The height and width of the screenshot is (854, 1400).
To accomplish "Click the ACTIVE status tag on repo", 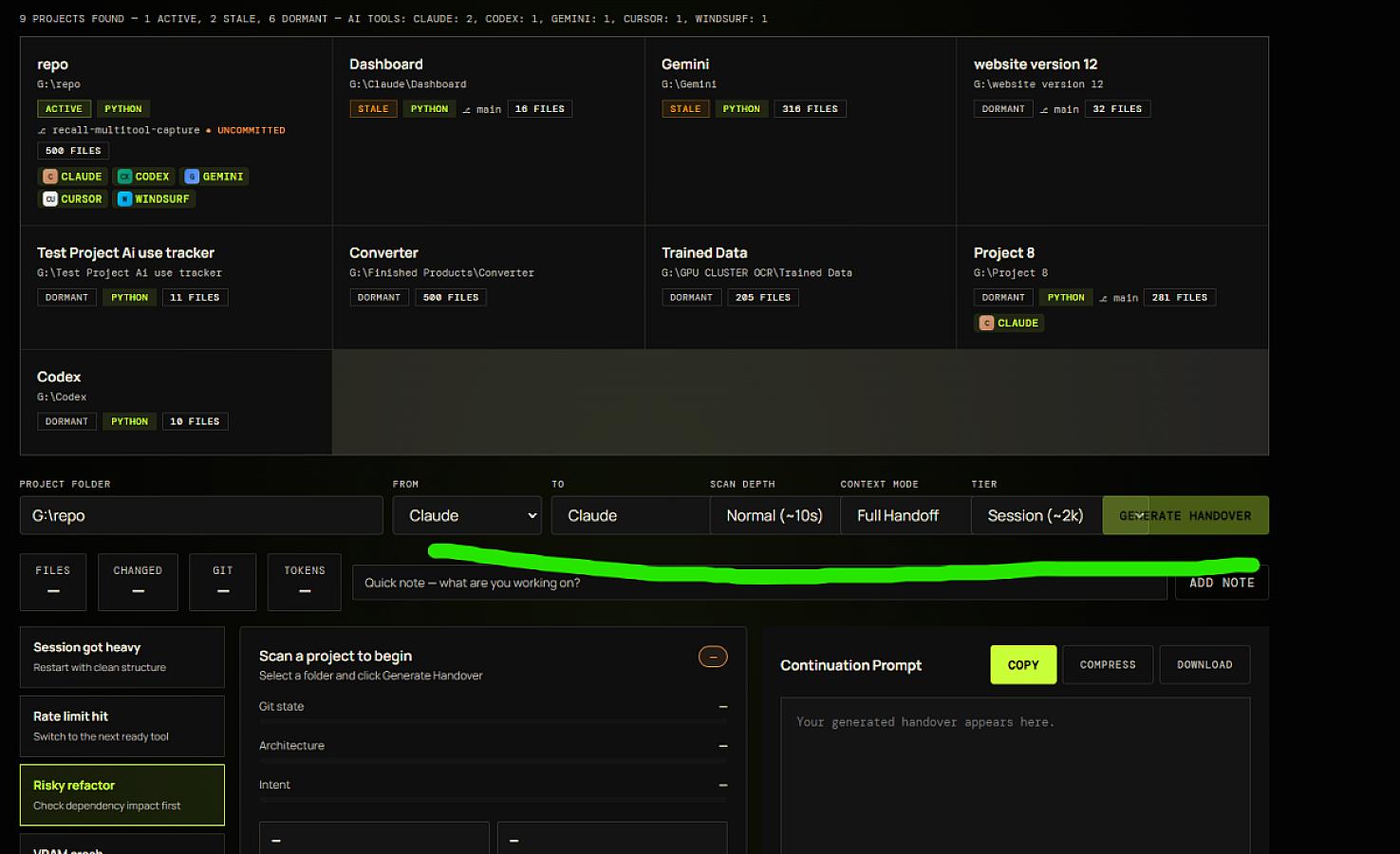I will (x=65, y=109).
